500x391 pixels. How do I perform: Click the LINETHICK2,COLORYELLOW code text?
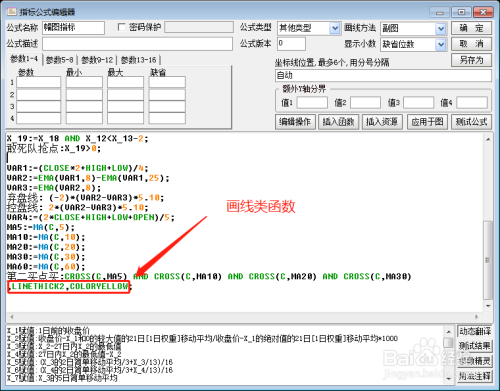coord(70,286)
